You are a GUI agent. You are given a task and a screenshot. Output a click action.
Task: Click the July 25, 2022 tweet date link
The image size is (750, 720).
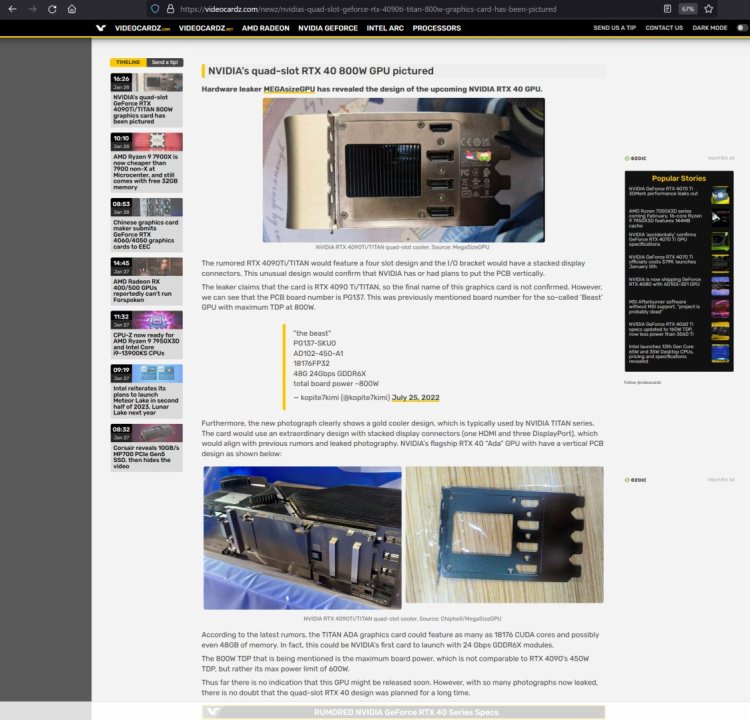coord(416,398)
